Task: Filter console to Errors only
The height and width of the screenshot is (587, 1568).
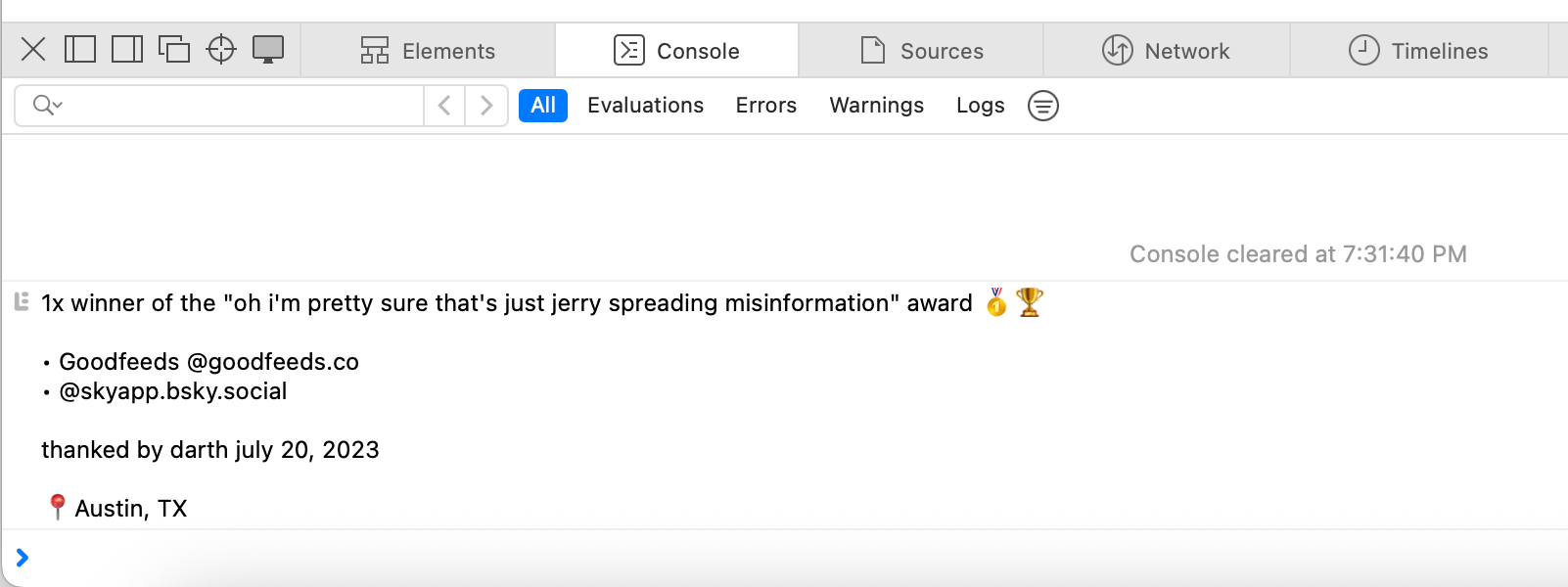Action: pos(766,106)
